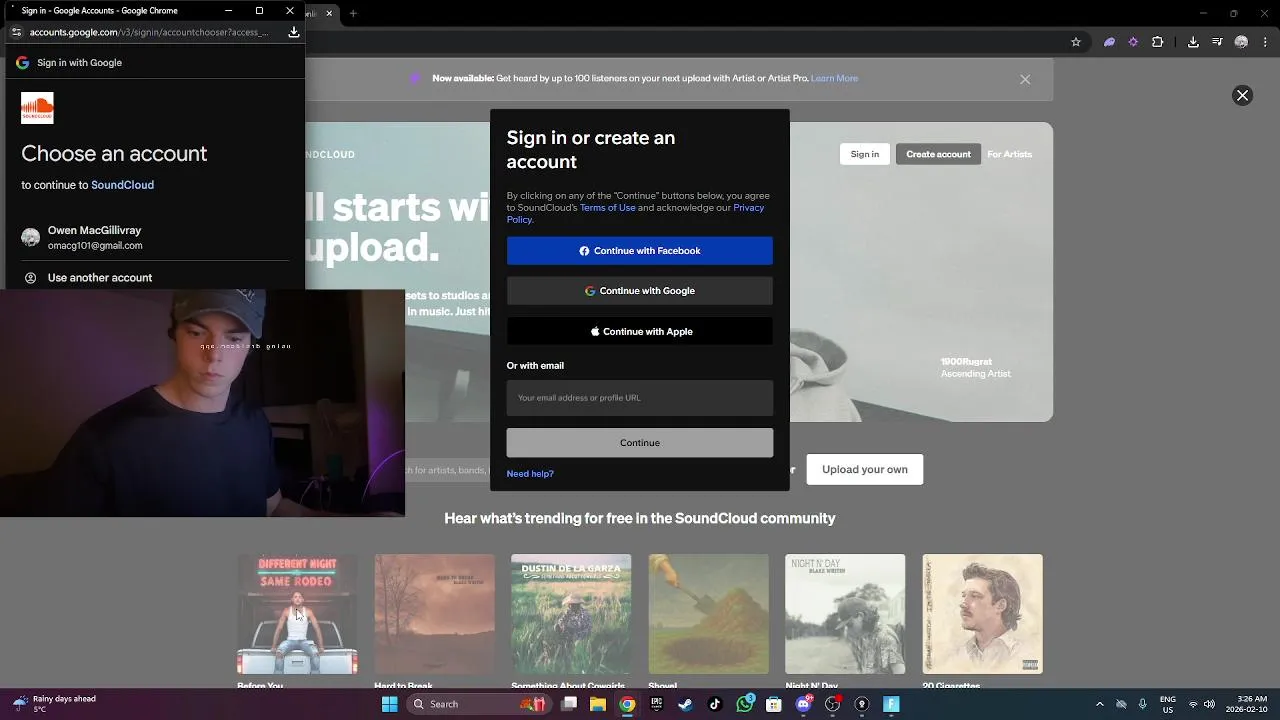The width and height of the screenshot is (1280, 720).
Task: Open the Windows Start menu
Action: [389, 704]
